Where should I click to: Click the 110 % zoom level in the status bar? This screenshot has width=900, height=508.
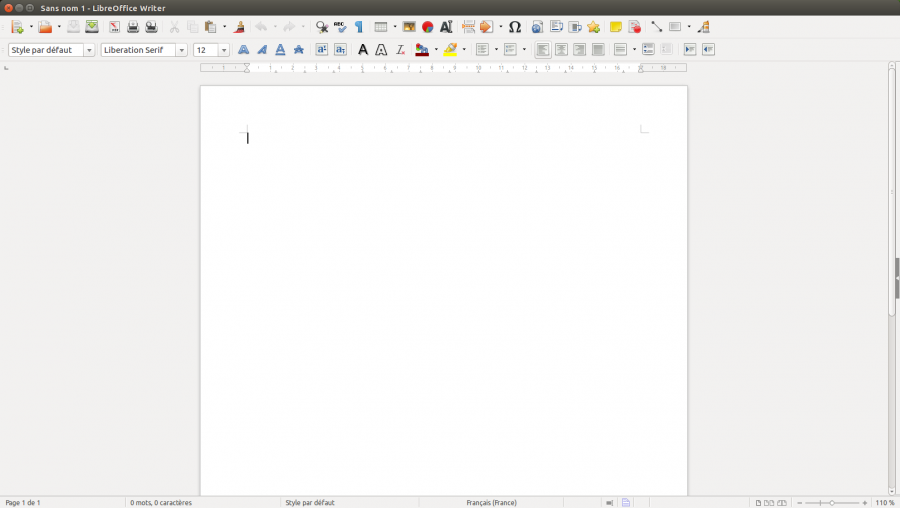click(x=885, y=502)
